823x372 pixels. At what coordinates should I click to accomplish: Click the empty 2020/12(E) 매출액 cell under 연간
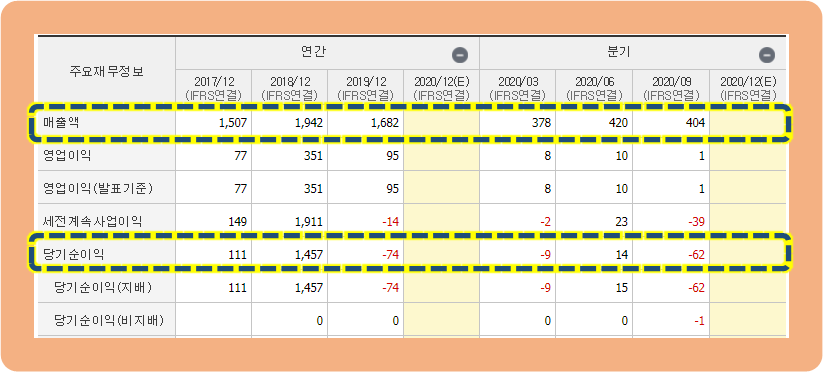(x=441, y=123)
